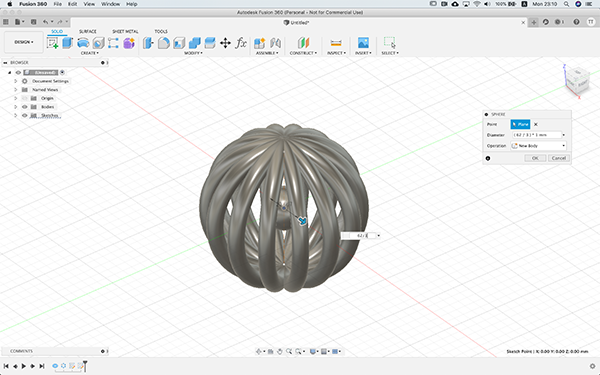
Task: Add a new design tab
Action: click(x=533, y=22)
